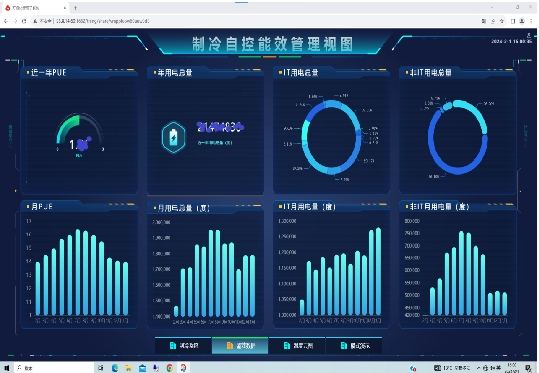Open the first bottom navigation tab
Image resolution: width=539 pixels, height=373 pixels.
pyautogui.click(x=183, y=345)
